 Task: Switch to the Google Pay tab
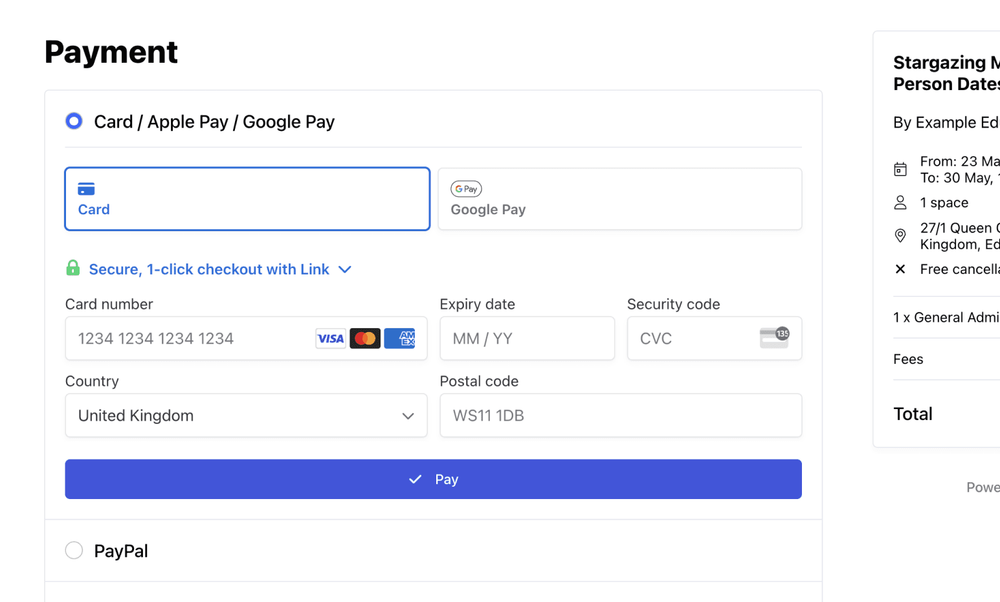click(x=620, y=199)
